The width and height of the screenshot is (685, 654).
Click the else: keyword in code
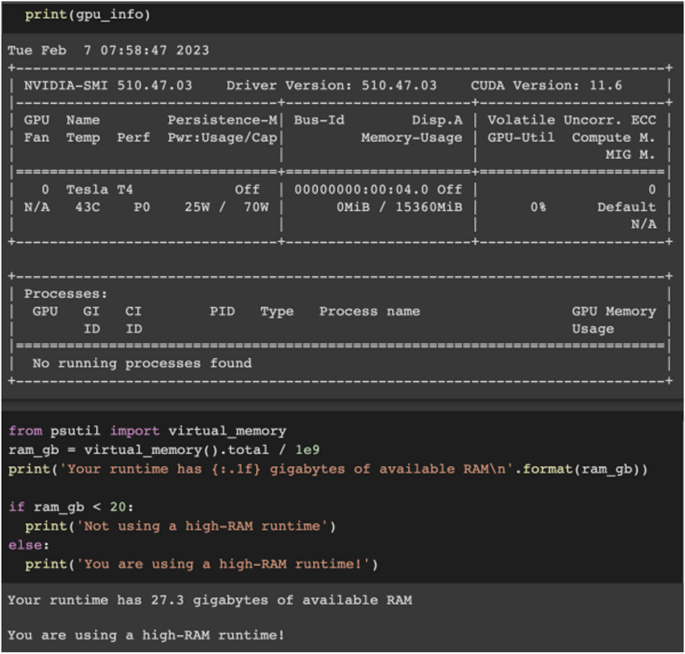pos(28,542)
